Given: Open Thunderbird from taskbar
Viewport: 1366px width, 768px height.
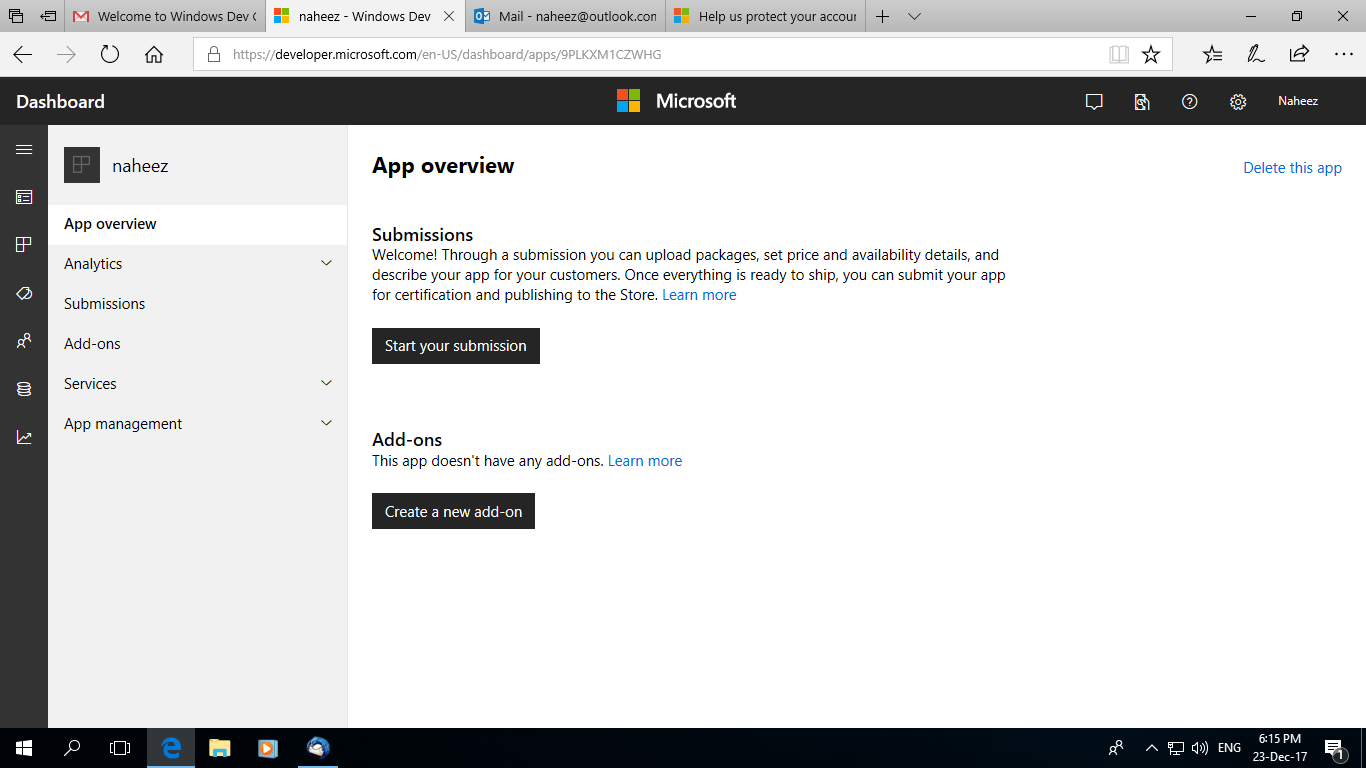Looking at the screenshot, I should pyautogui.click(x=318, y=747).
